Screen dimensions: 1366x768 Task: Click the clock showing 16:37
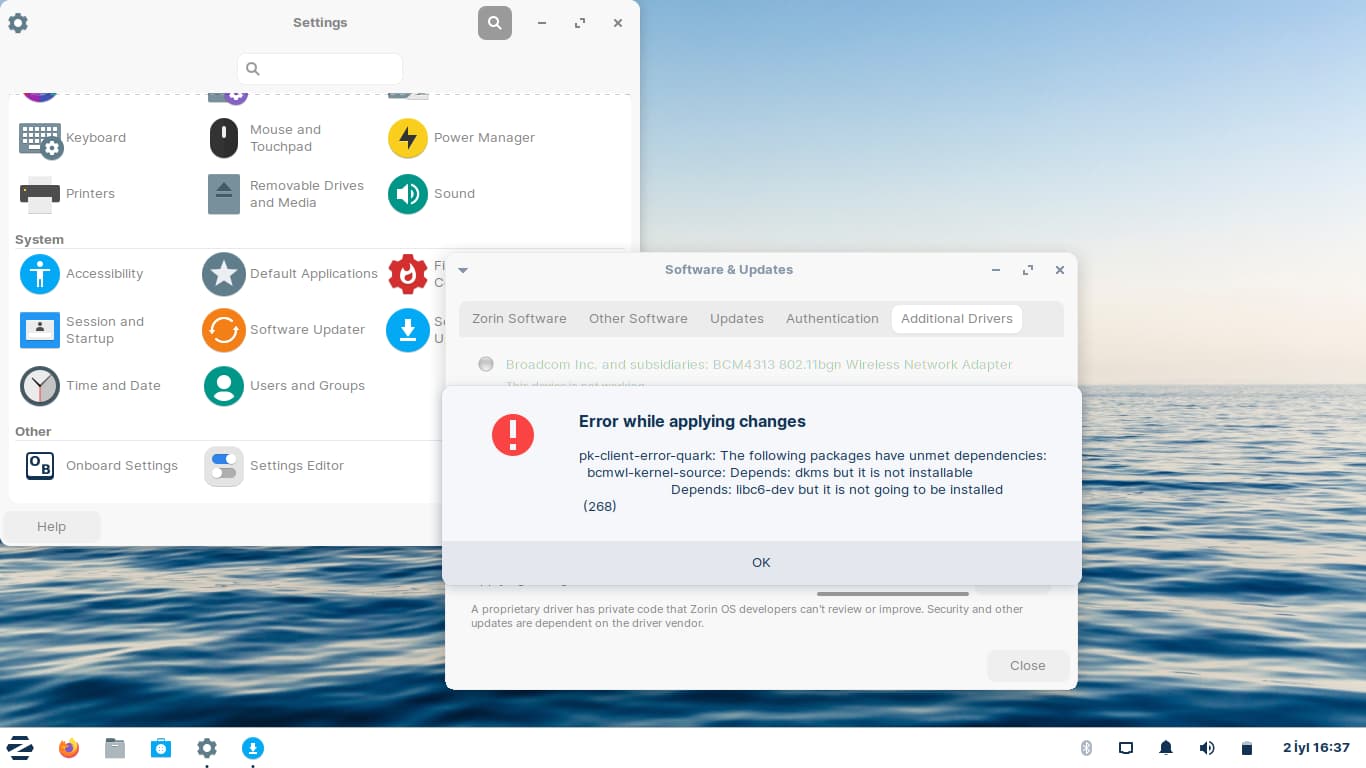1316,748
